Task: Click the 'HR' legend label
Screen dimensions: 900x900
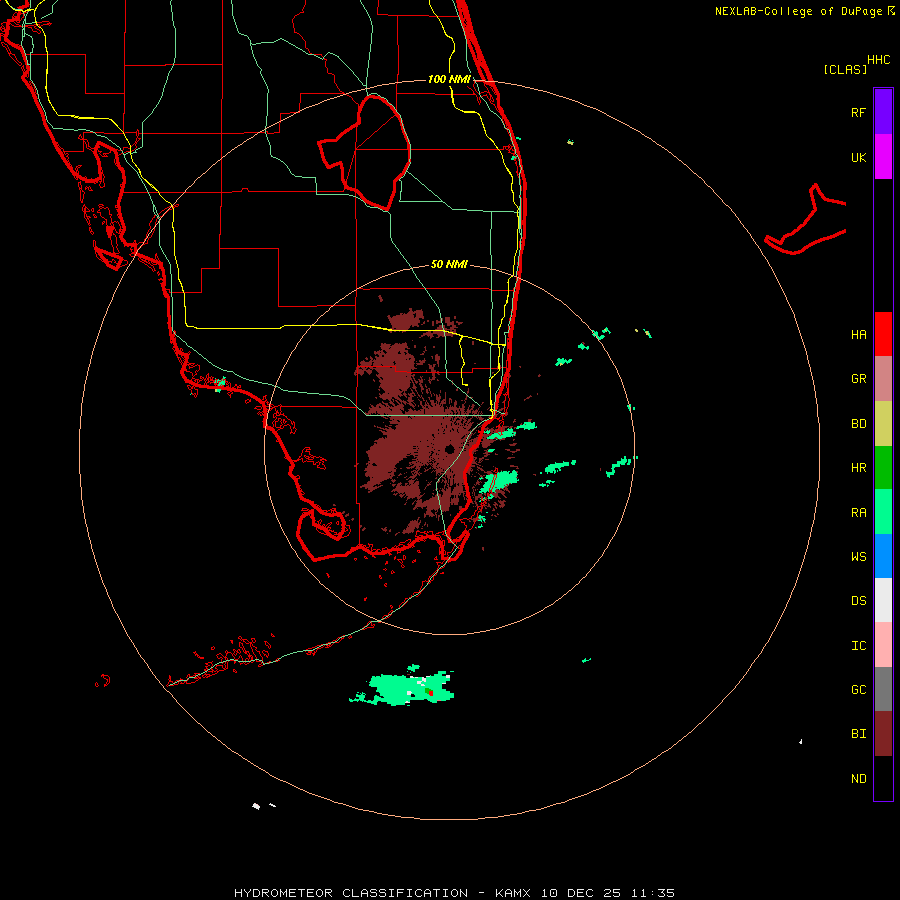Action: 858,468
